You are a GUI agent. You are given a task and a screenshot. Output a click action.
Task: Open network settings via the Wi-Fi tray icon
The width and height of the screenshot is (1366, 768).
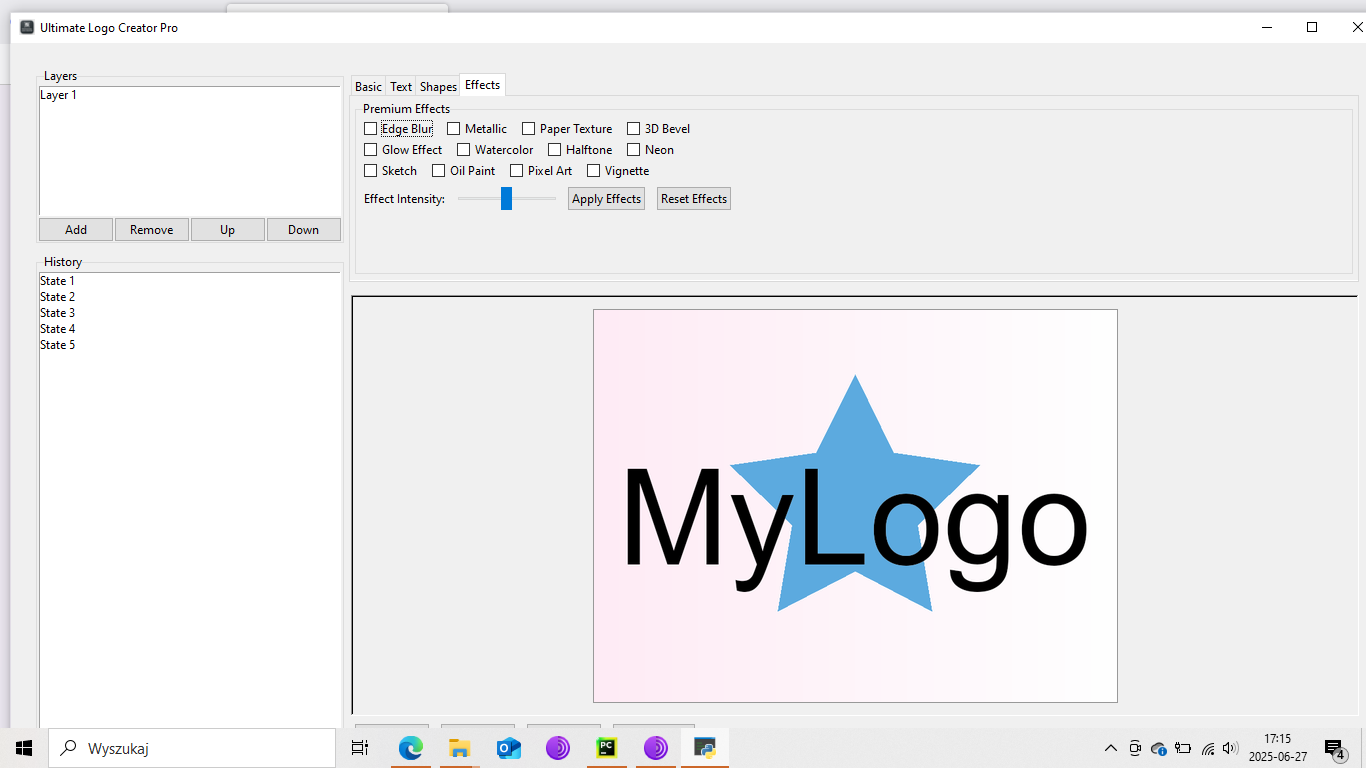point(1206,747)
